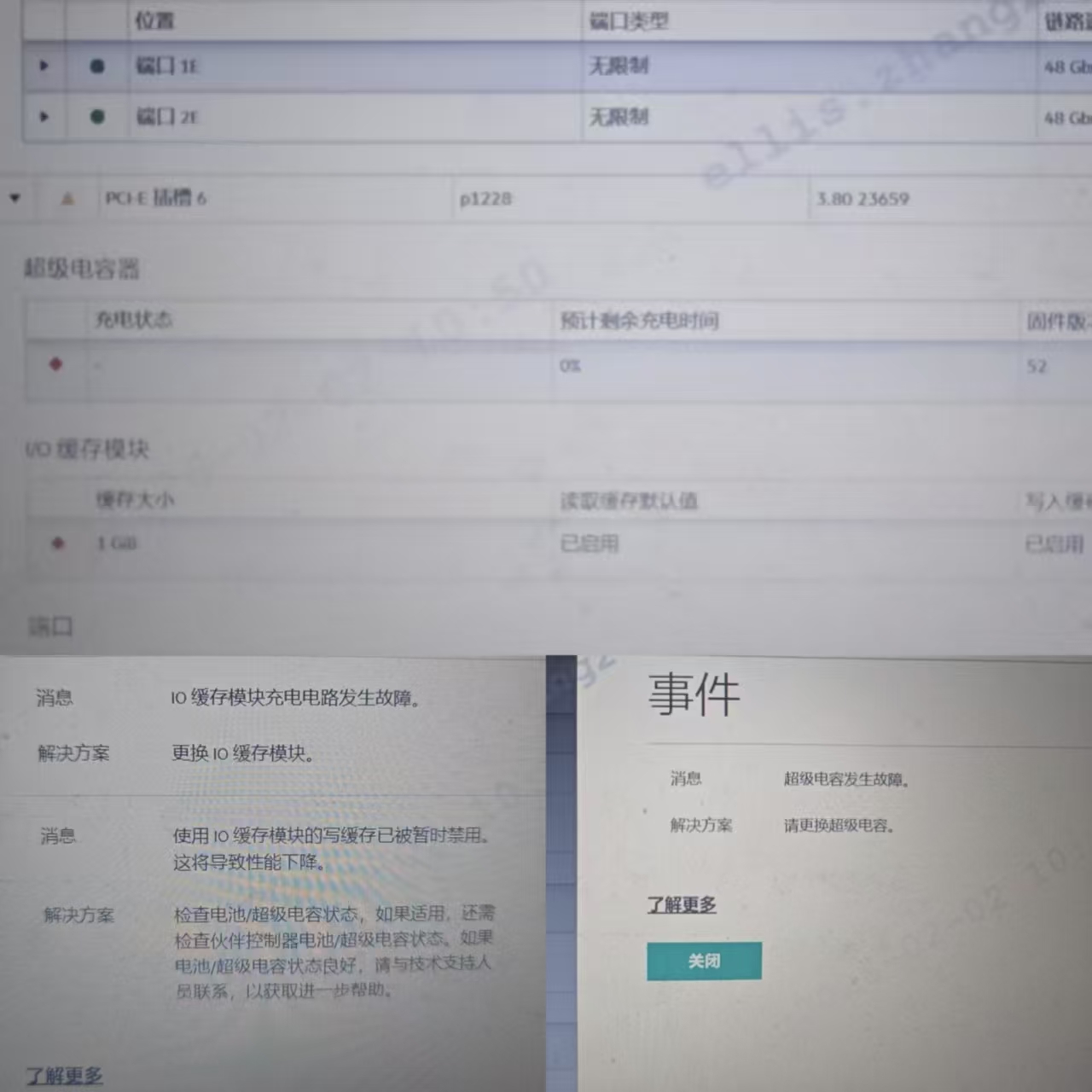This screenshot has height=1092, width=1092.
Task: Open 了解更多 link above the 关闭 button
Action: (x=681, y=905)
